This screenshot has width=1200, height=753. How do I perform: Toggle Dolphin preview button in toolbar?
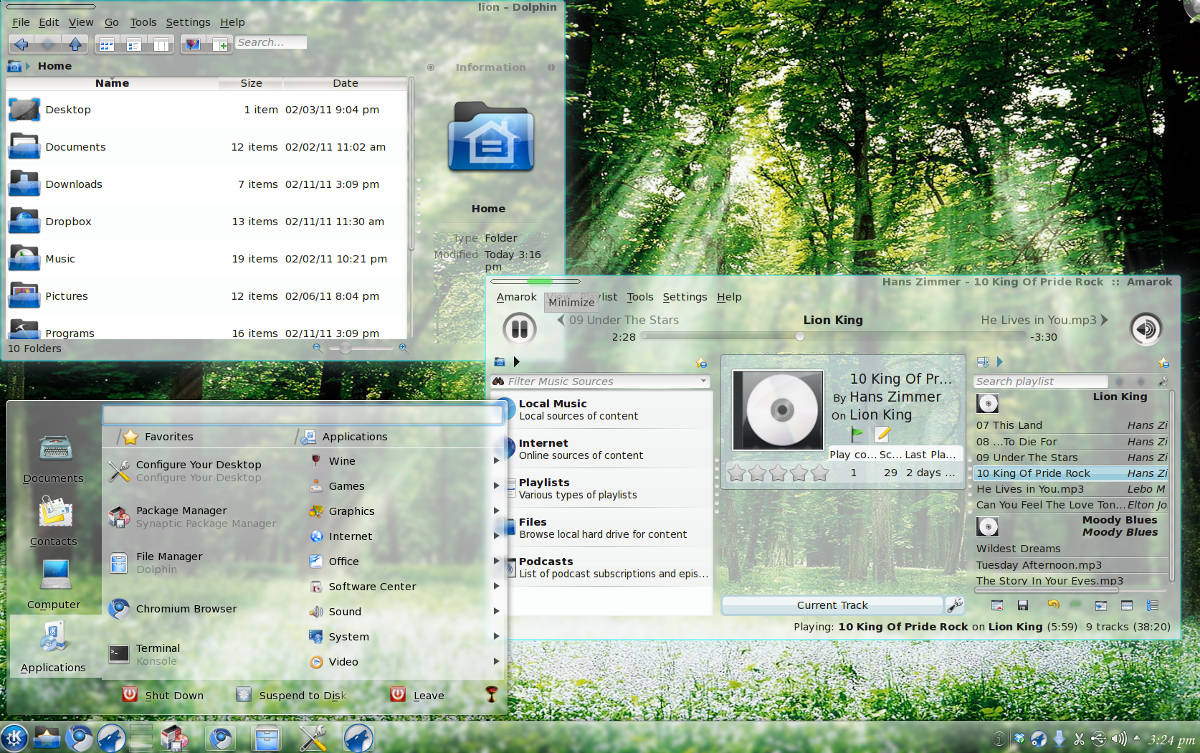coord(192,44)
